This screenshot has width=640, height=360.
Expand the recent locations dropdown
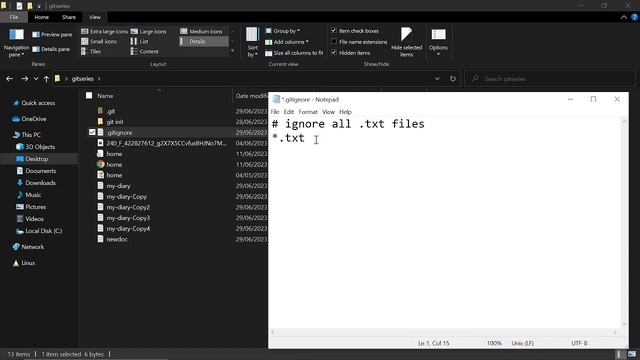[36, 79]
